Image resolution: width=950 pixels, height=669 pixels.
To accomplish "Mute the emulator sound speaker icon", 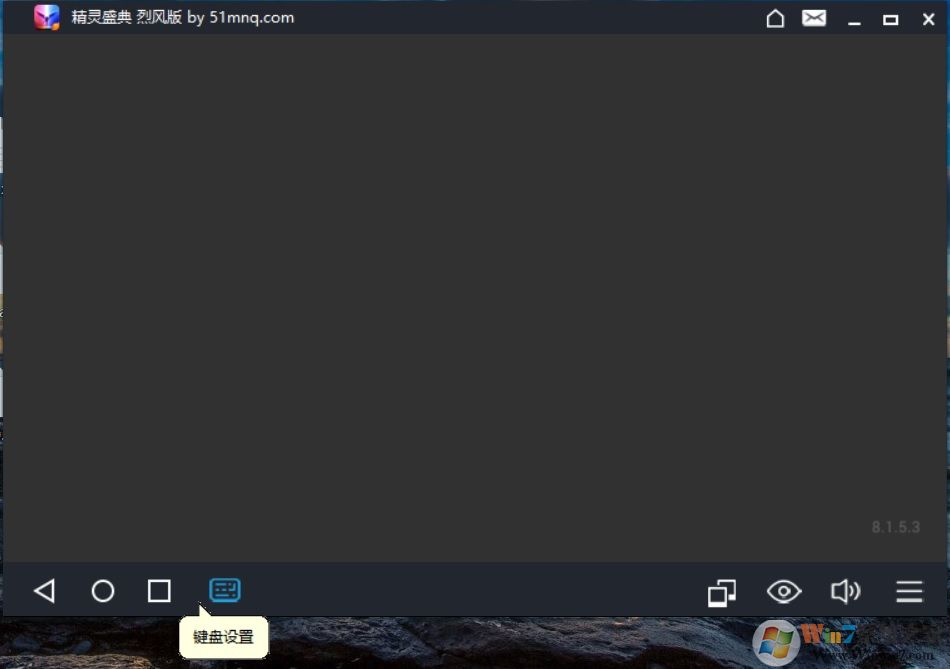I will click(845, 591).
